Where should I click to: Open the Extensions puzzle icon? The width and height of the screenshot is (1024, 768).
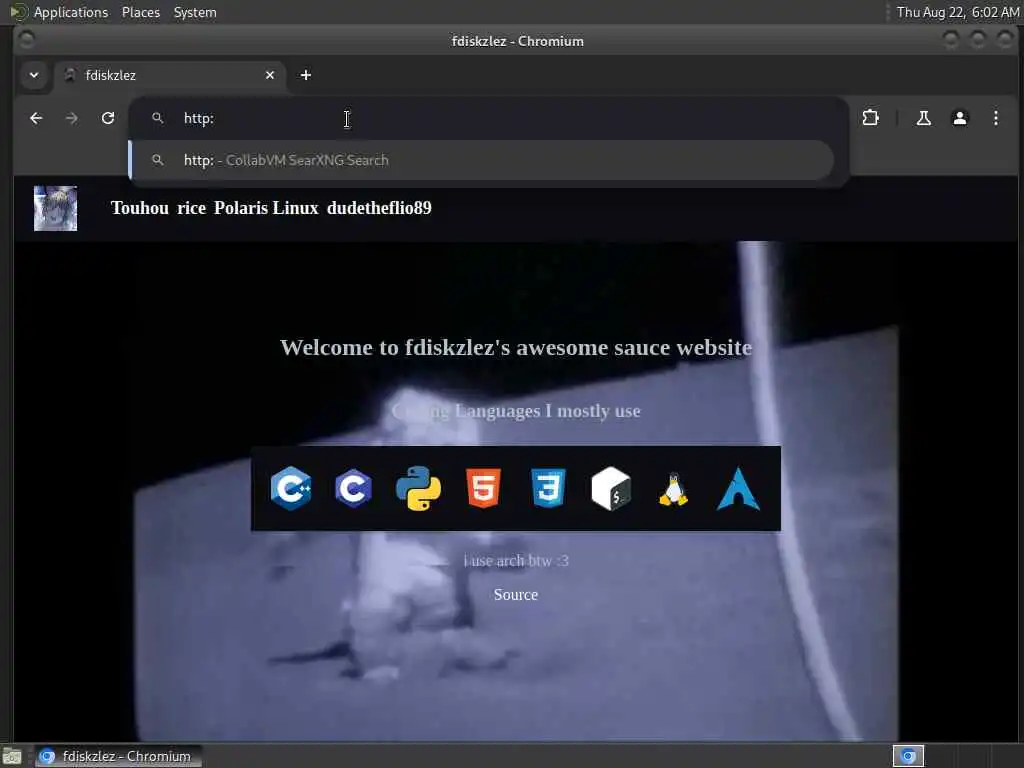[871, 118]
